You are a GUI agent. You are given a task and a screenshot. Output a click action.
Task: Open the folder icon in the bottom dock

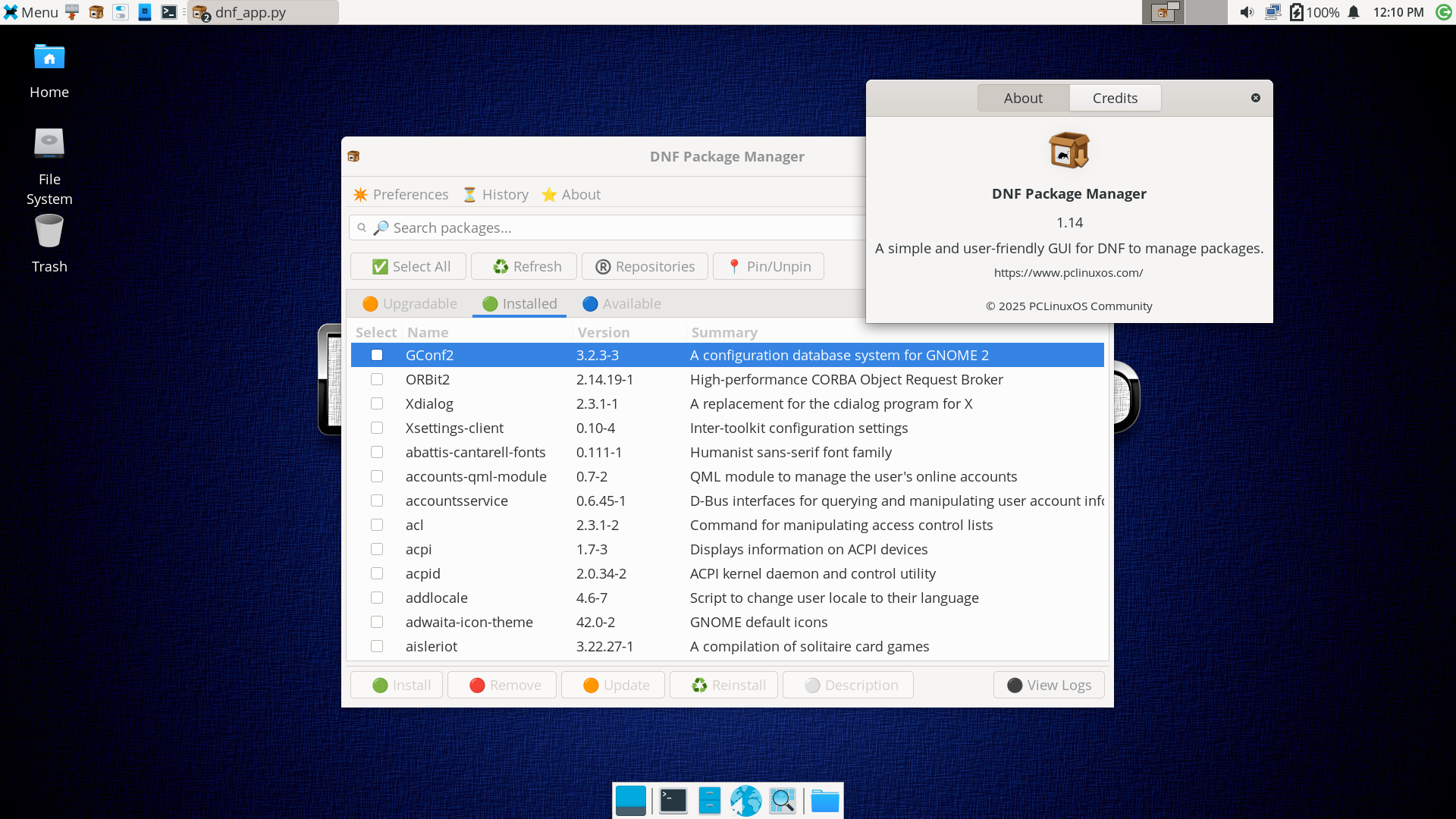[x=825, y=801]
